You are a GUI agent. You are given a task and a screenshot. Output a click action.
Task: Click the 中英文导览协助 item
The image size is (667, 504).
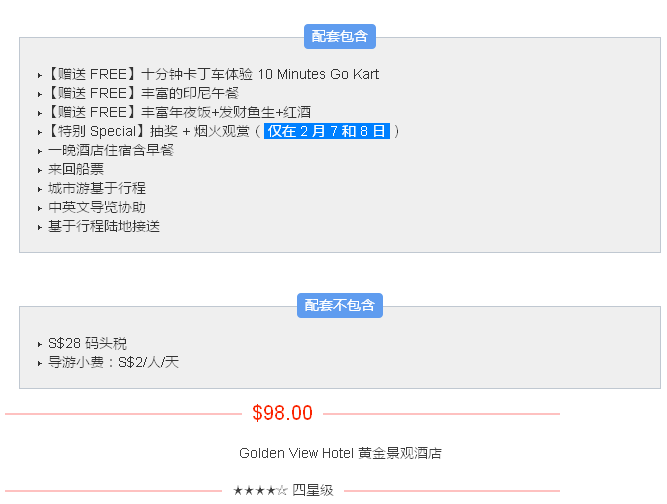97,207
